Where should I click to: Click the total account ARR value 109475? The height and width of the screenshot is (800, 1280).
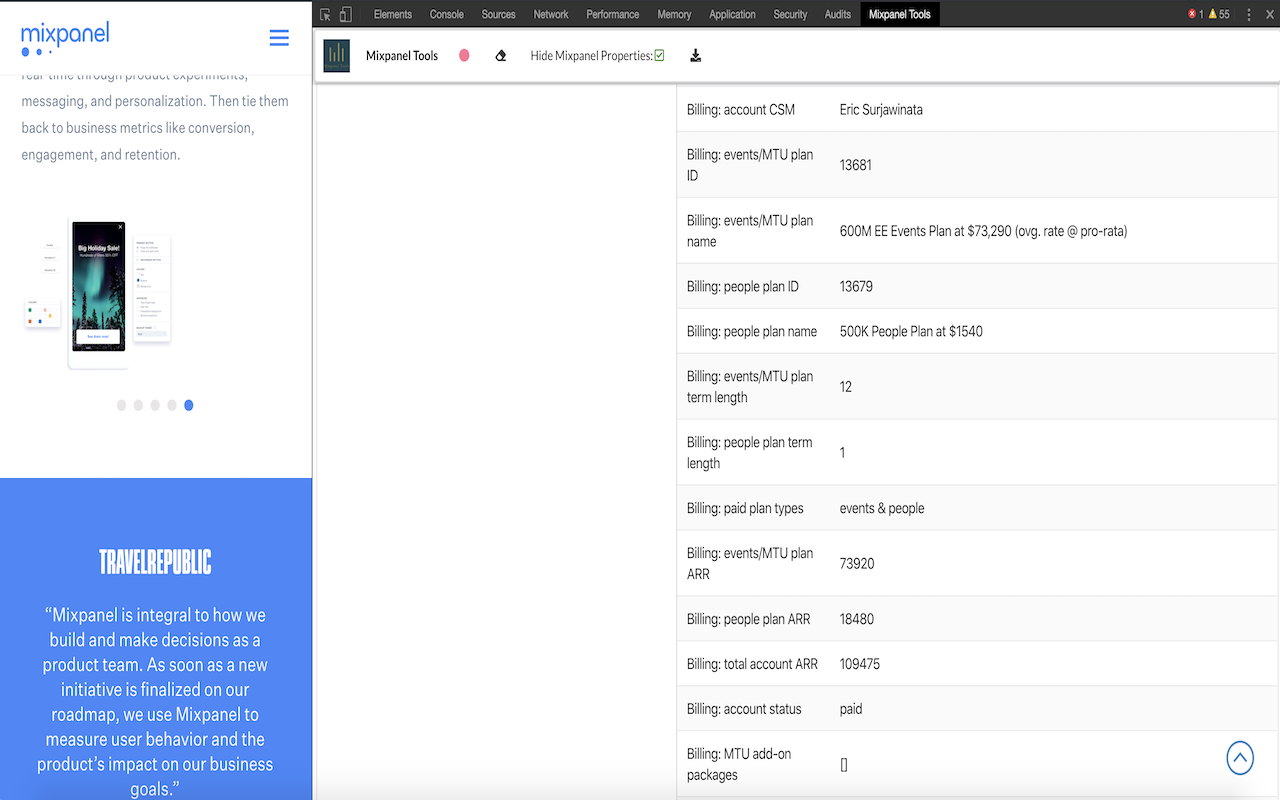(x=860, y=664)
